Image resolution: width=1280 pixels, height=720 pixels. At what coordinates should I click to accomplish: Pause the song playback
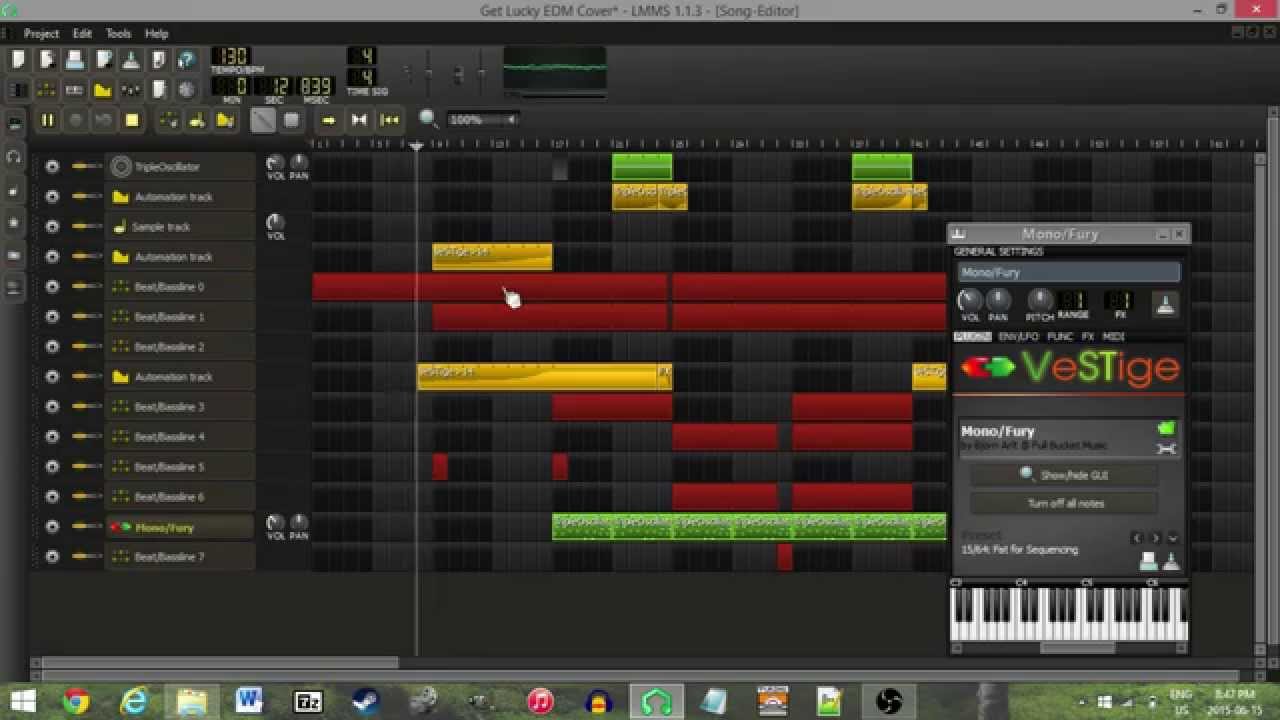tap(47, 120)
